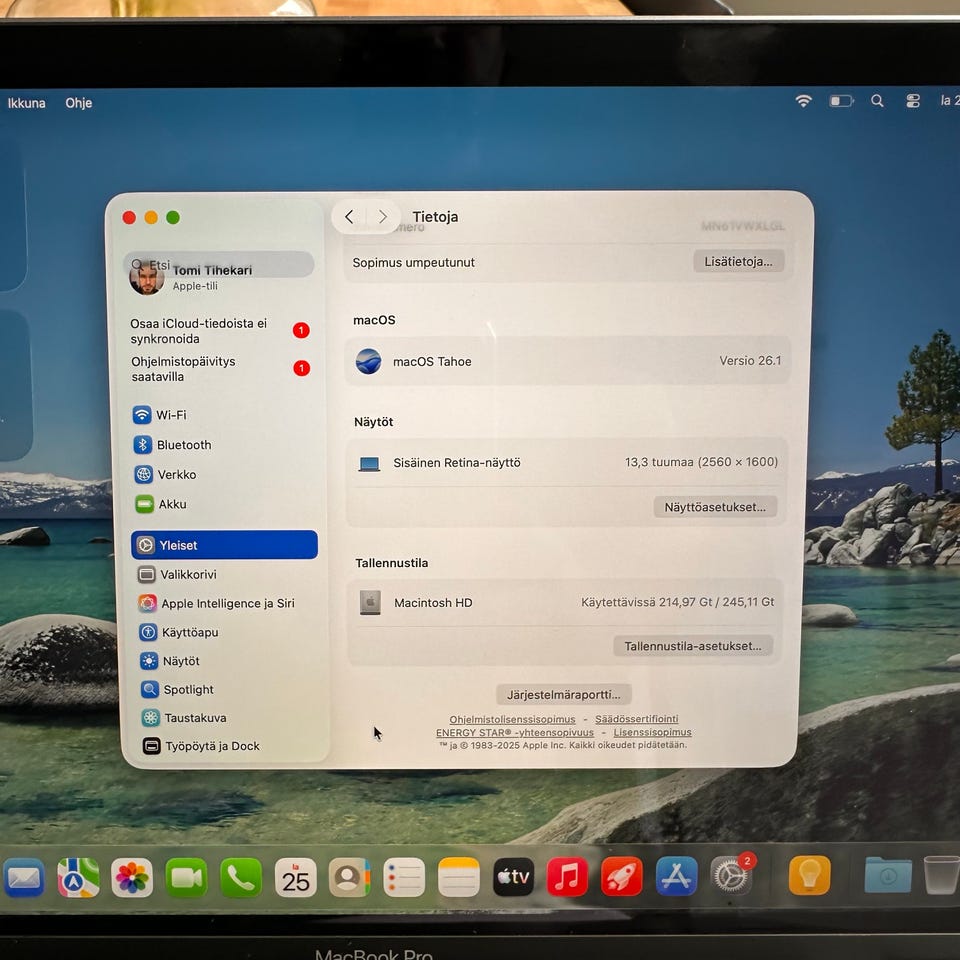This screenshot has width=960, height=960.
Task: Open Apple TV from the Dock
Action: tap(513, 877)
